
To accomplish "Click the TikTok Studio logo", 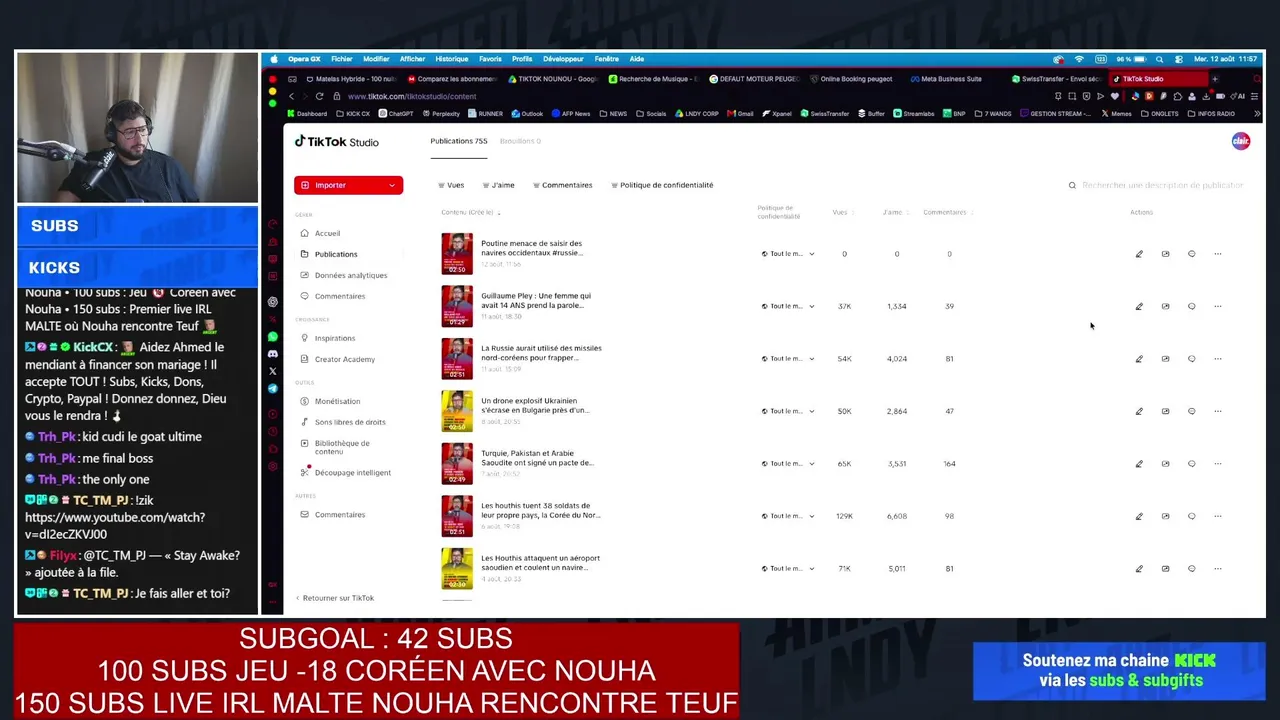I will (337, 142).
